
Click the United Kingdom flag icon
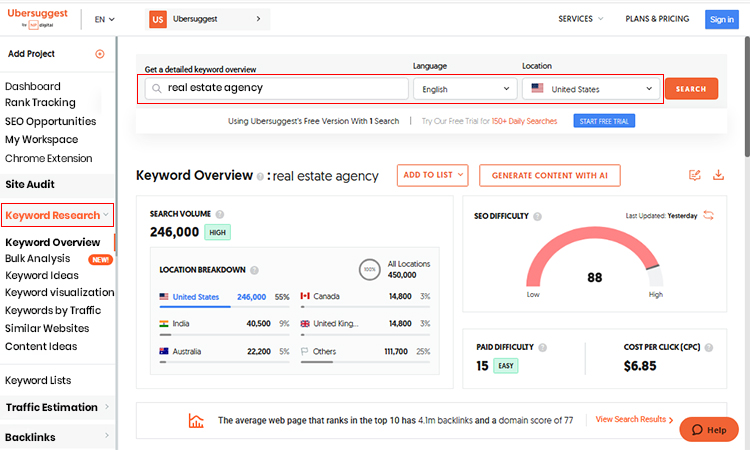pos(305,324)
